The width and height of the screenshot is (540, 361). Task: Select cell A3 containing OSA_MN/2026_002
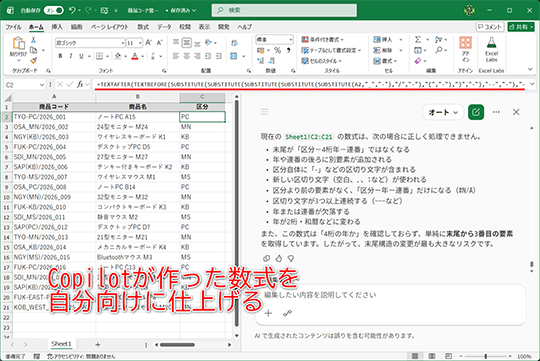point(54,127)
